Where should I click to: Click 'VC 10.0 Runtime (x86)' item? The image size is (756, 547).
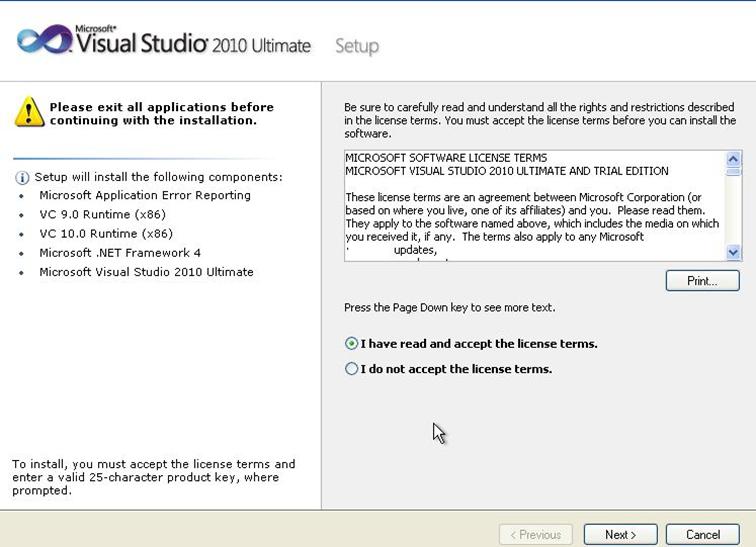coord(106,234)
